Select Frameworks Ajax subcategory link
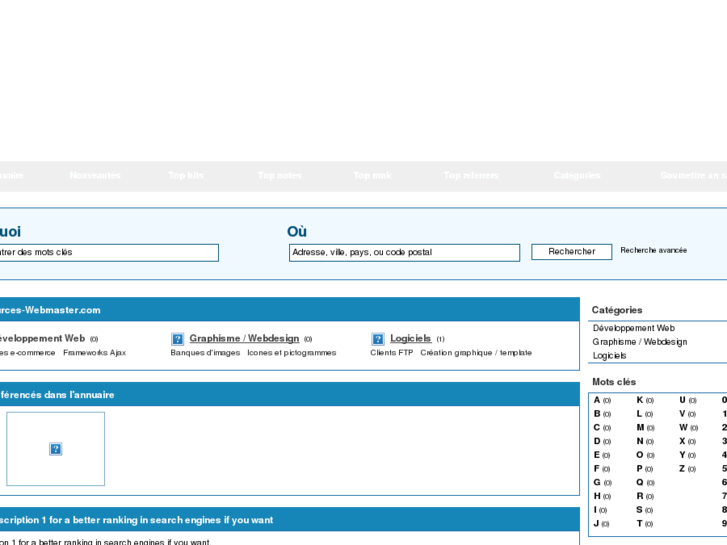This screenshot has width=727, height=545. coord(94,353)
